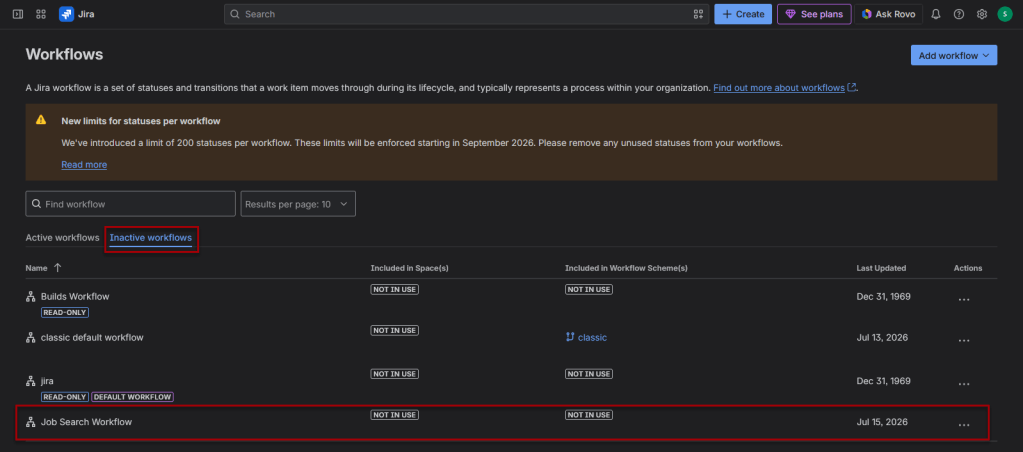Open Find out more about workflows link
The height and width of the screenshot is (452, 1023).
click(784, 87)
